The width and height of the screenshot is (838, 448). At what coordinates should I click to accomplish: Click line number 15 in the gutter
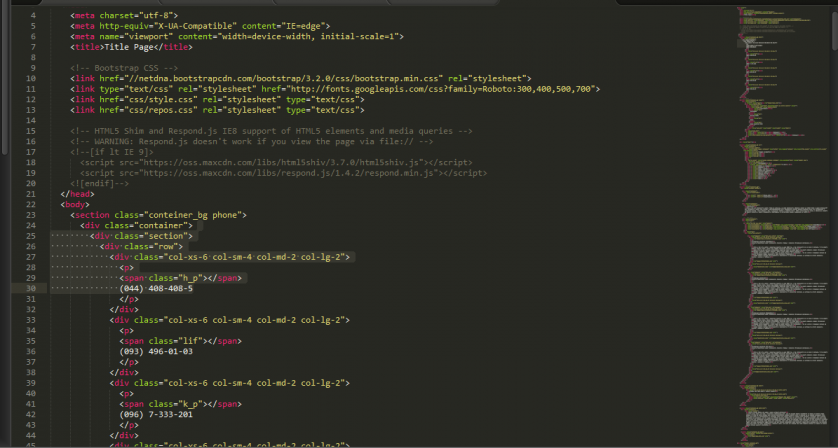pos(30,131)
